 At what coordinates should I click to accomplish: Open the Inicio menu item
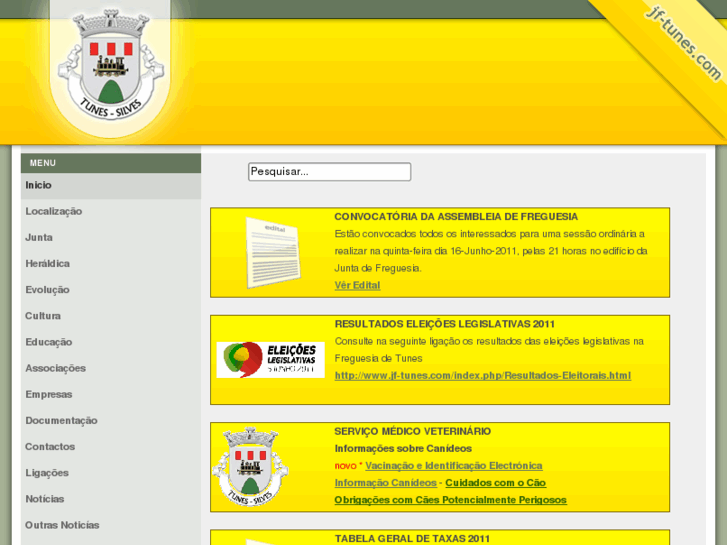point(111,186)
